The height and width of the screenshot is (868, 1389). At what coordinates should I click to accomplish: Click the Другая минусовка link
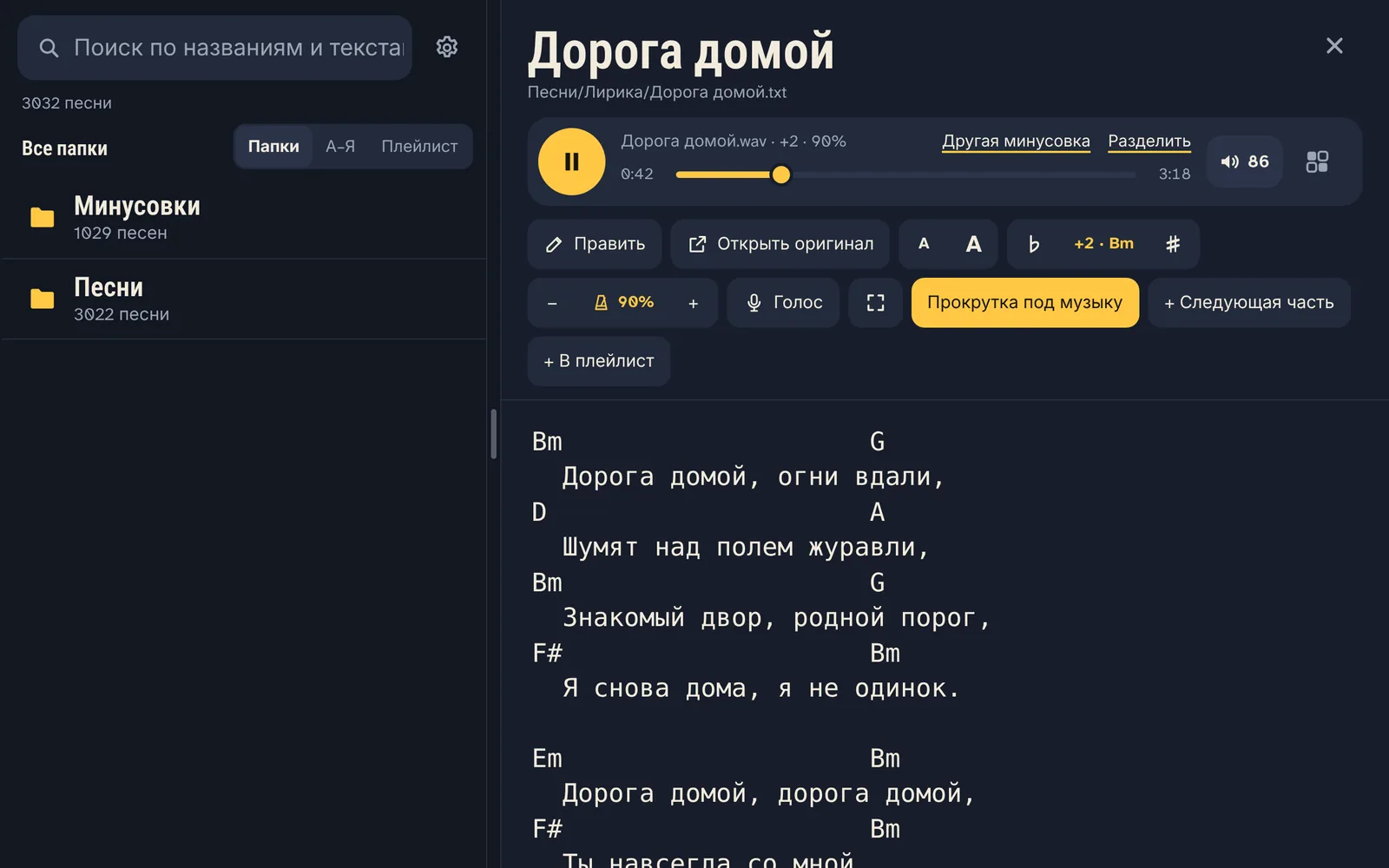(x=1016, y=141)
